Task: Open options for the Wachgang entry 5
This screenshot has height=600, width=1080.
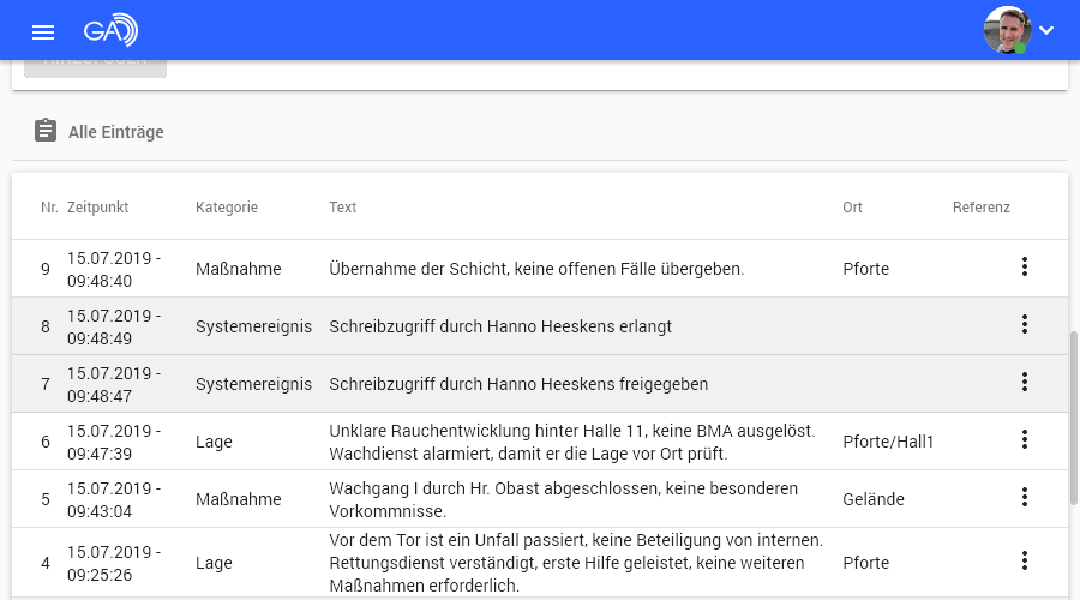Action: [x=1024, y=496]
